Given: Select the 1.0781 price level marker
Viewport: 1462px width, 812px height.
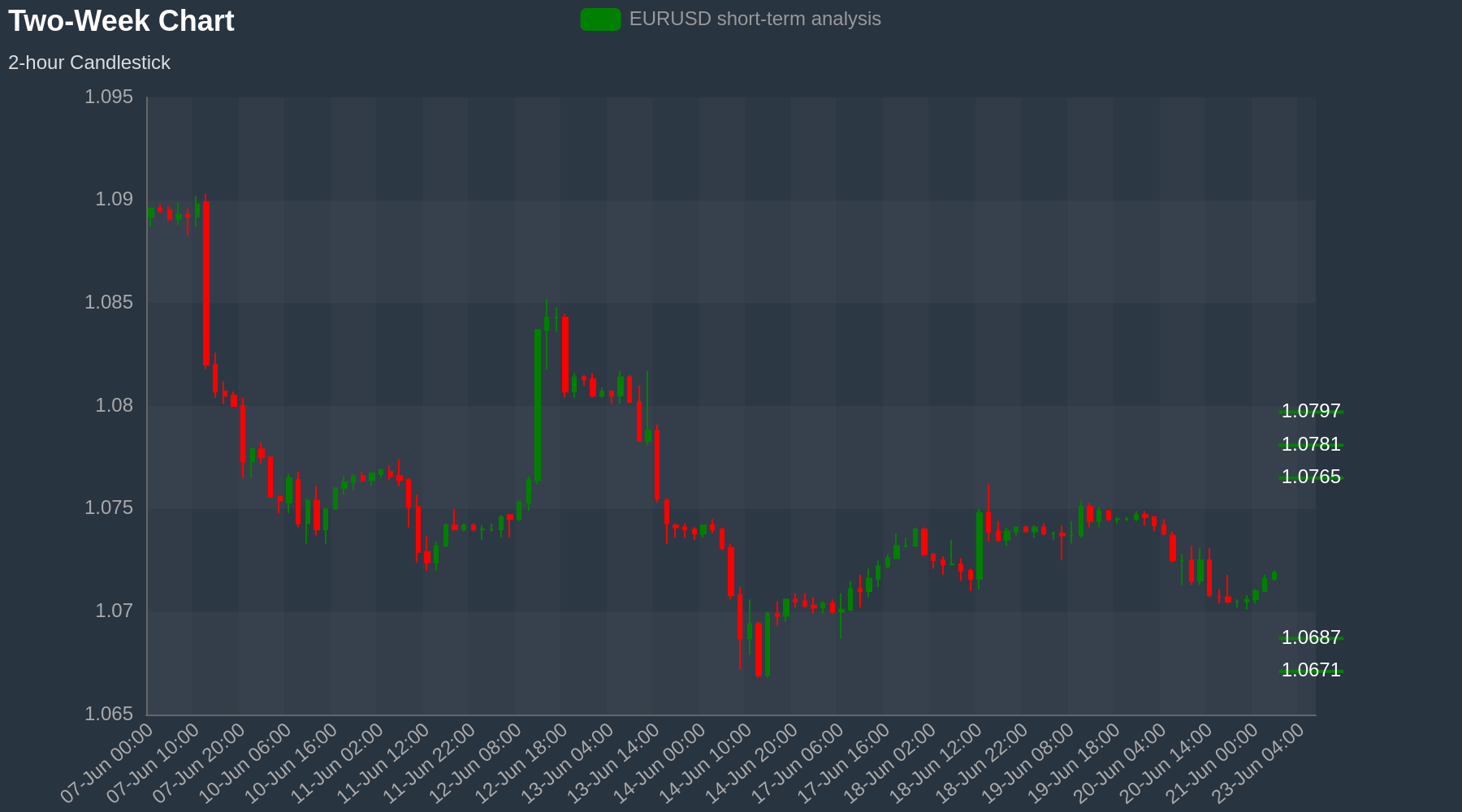Looking at the screenshot, I should point(1311,444).
